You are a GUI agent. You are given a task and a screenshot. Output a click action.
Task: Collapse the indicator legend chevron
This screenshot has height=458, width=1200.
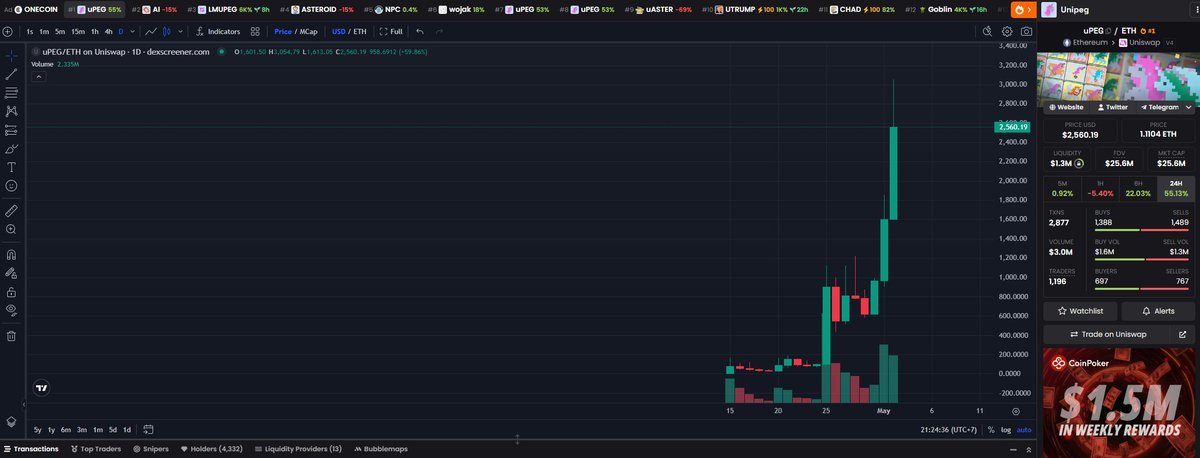coord(38,75)
